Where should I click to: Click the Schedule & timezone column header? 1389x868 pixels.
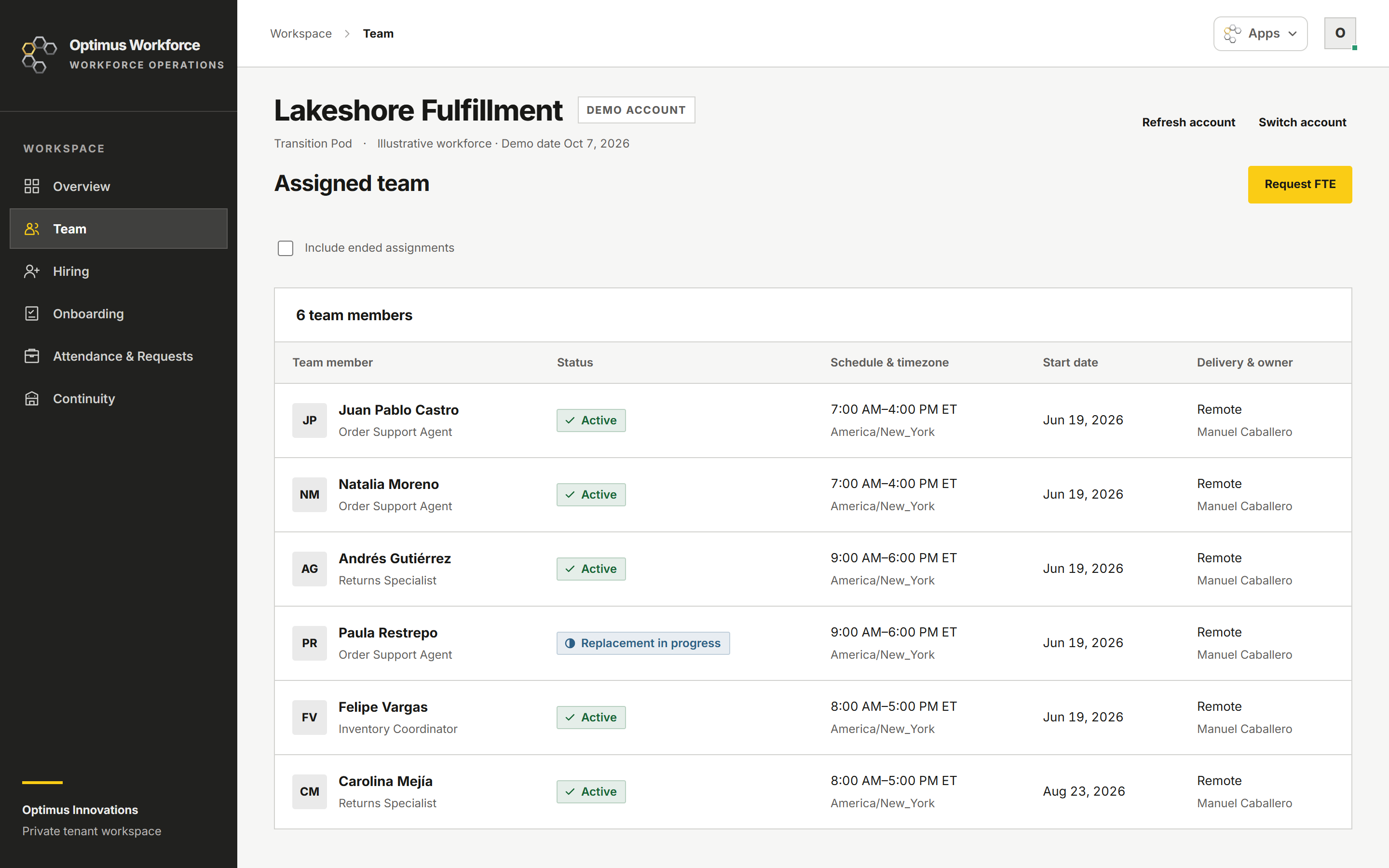[x=889, y=362]
